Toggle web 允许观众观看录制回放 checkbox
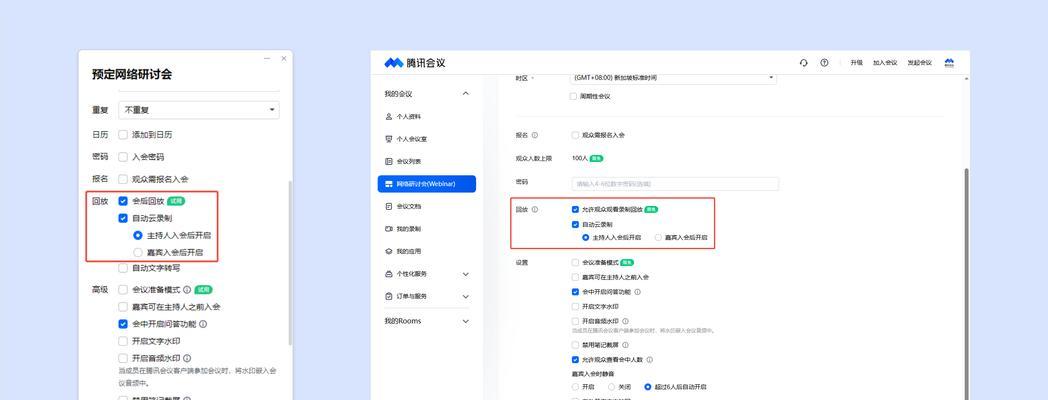The width and height of the screenshot is (1048, 400). 575,209
